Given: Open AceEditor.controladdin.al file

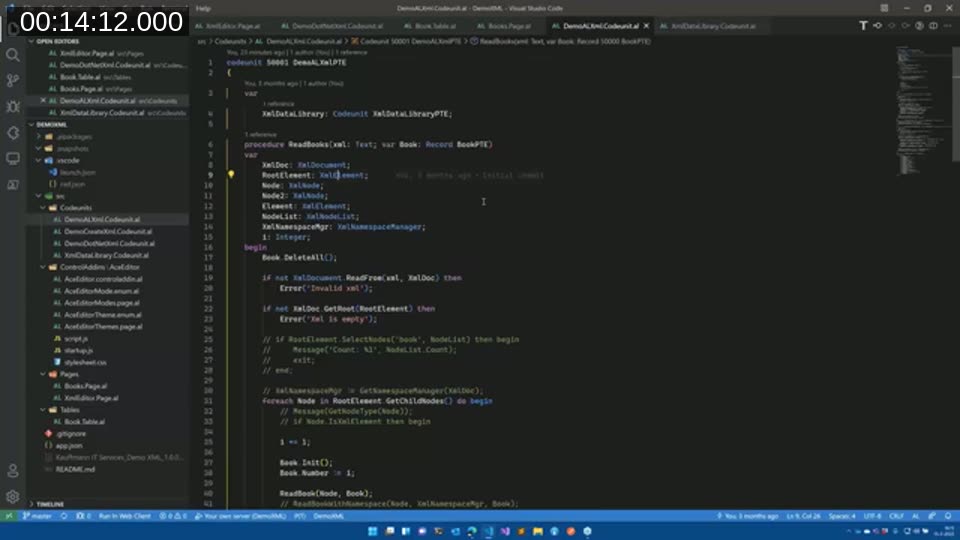Looking at the screenshot, I should (103, 279).
